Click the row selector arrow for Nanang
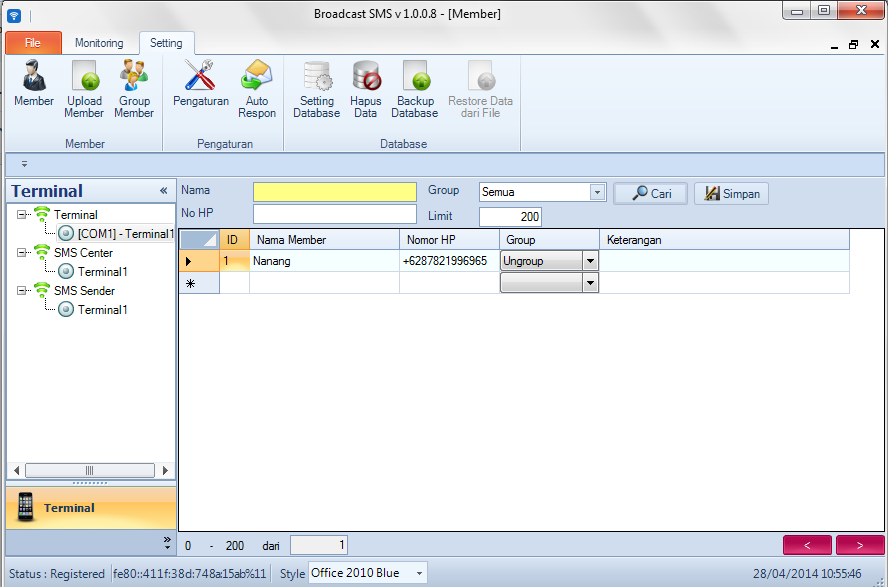 pyautogui.click(x=199, y=261)
